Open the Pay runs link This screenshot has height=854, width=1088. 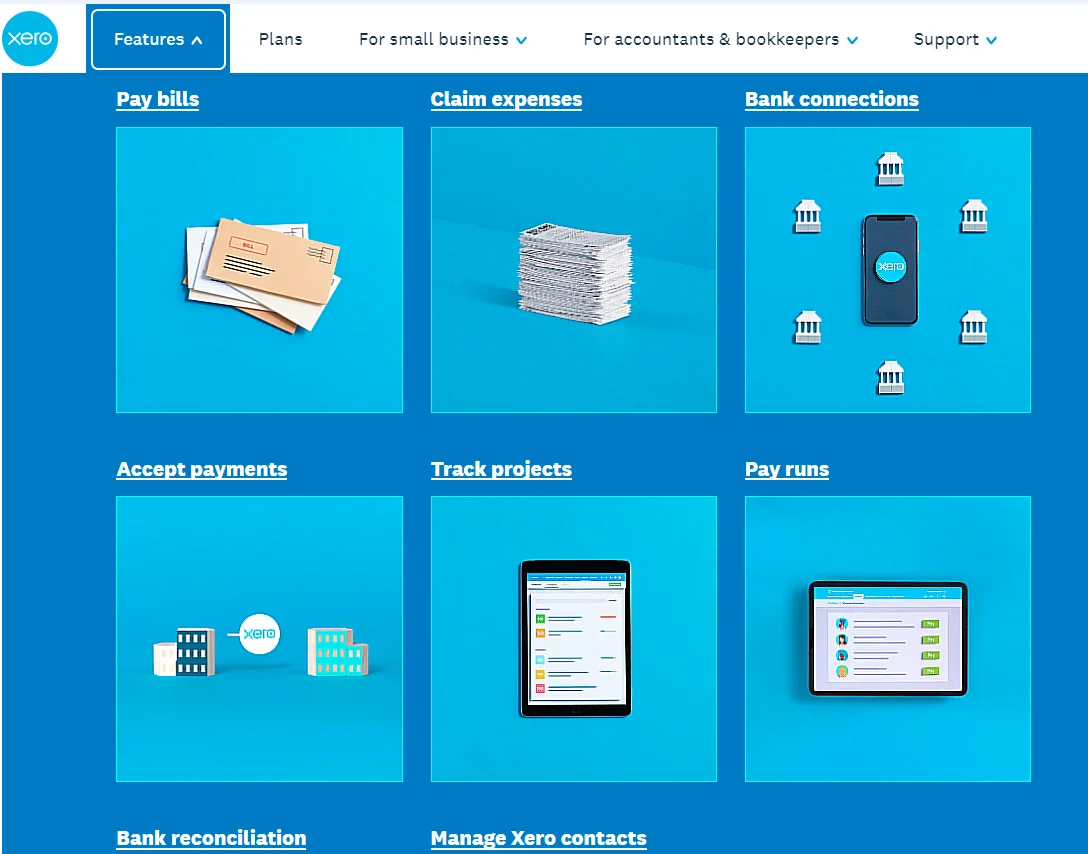[x=787, y=470]
